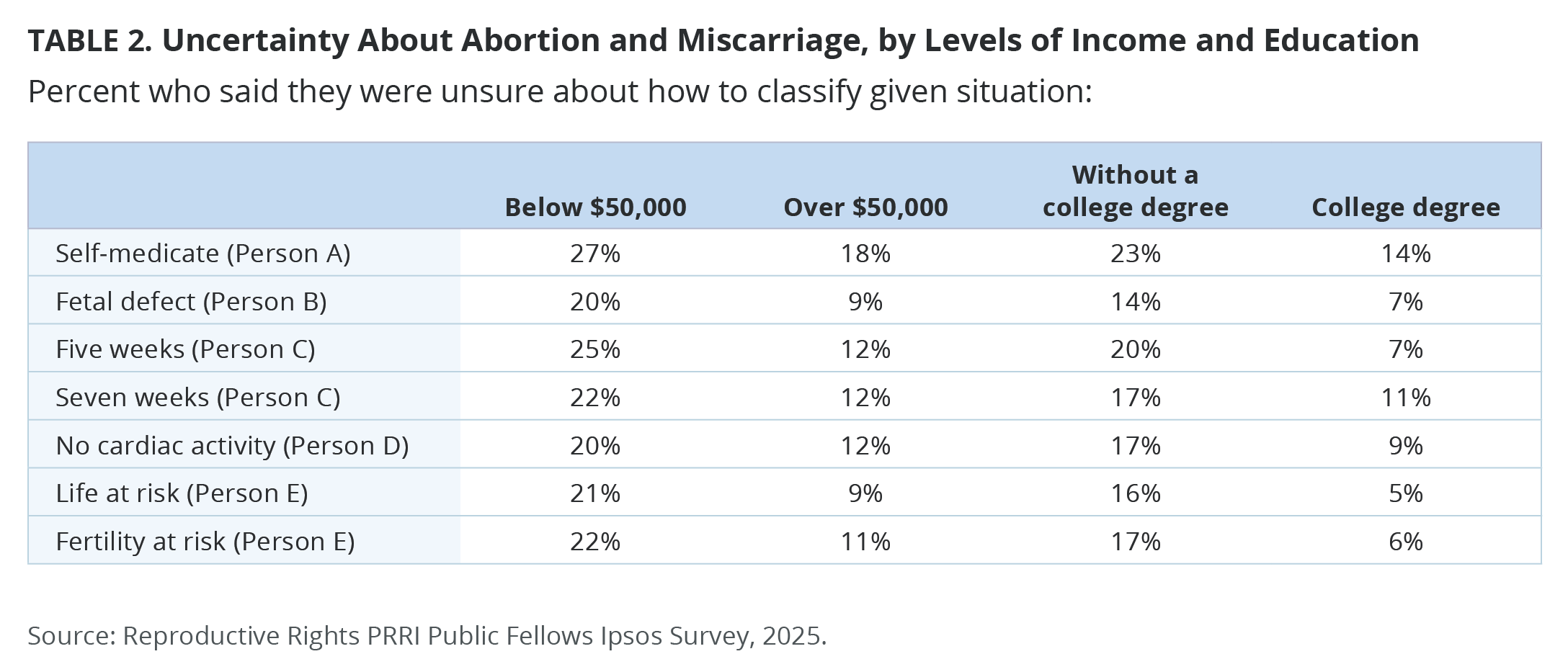Viewport: 1568px width, 672px height.
Task: Select the 'Fertility at risk (Person E)' label
Action: point(205,542)
